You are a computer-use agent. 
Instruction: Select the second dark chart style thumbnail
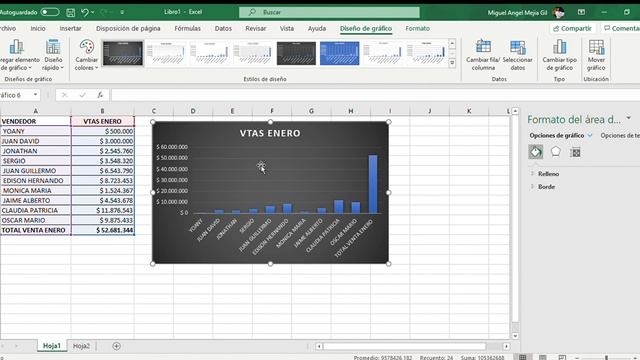point(296,53)
